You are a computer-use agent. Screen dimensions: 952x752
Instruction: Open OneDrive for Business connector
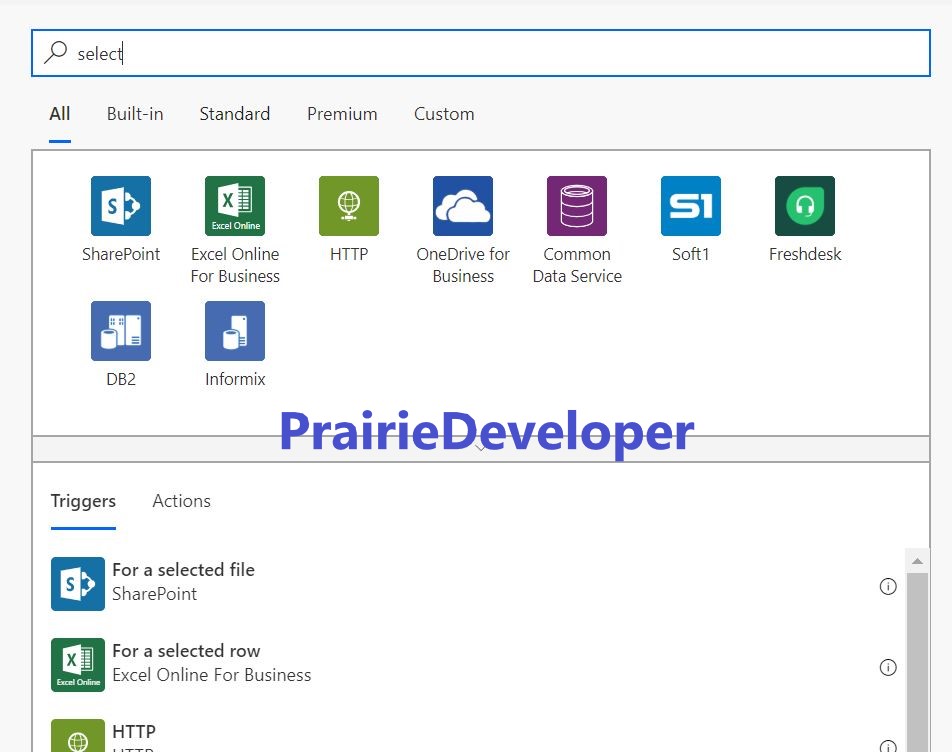463,206
